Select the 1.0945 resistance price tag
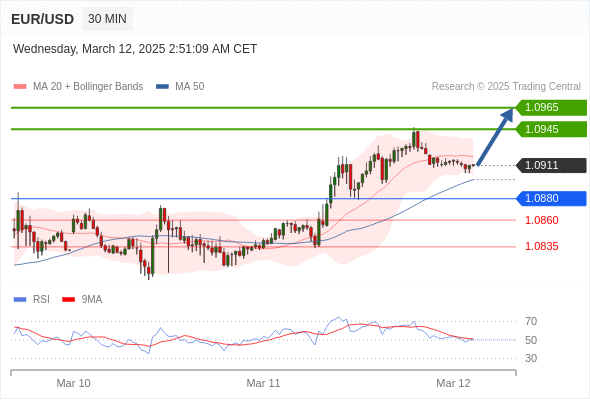Viewport: 590px width, 400px height. (551, 129)
